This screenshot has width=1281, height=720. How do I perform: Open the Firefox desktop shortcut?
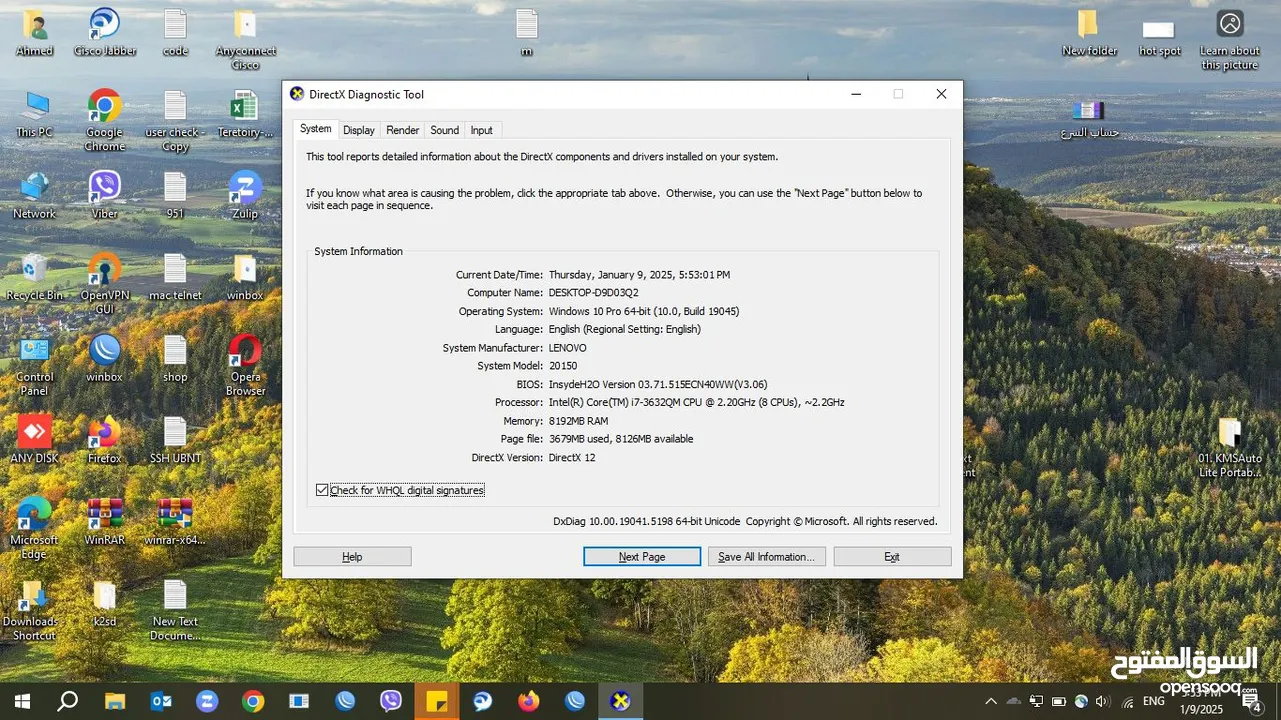[105, 439]
